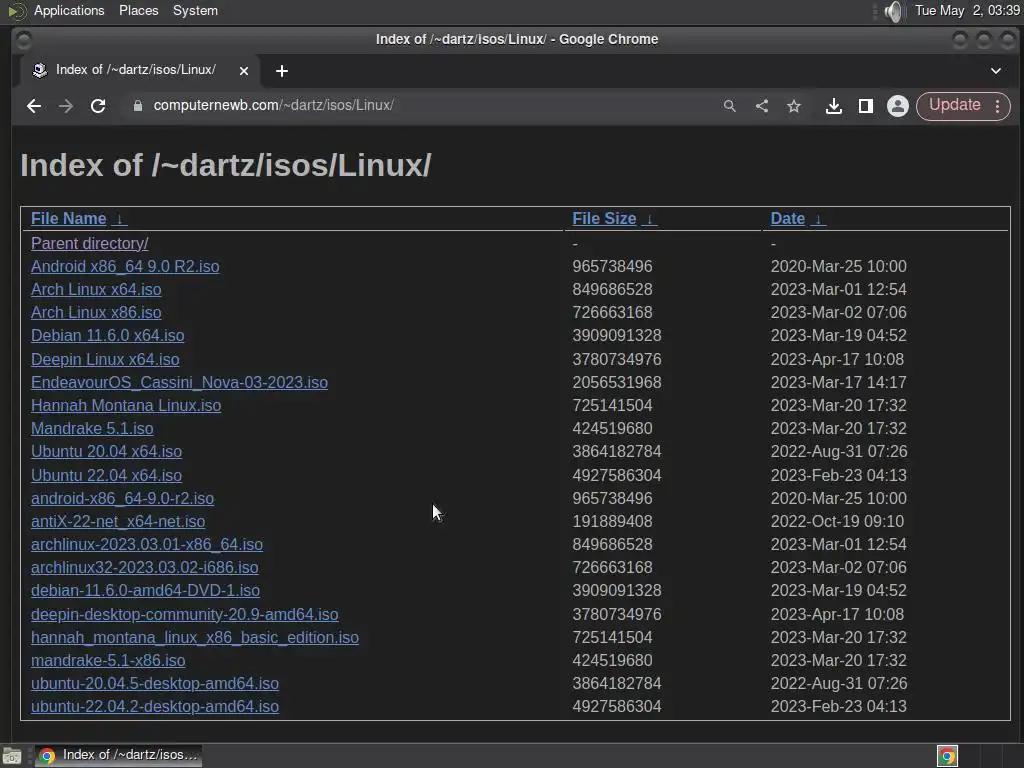Download antiX-22-net_x64-net.iso
1024x768 pixels.
click(x=118, y=521)
